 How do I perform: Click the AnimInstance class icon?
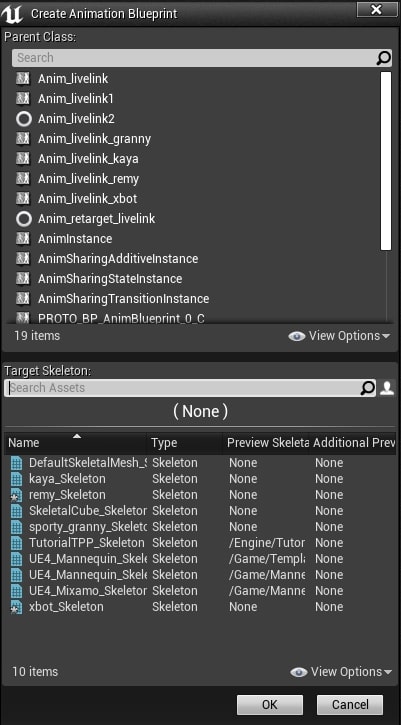point(23,239)
